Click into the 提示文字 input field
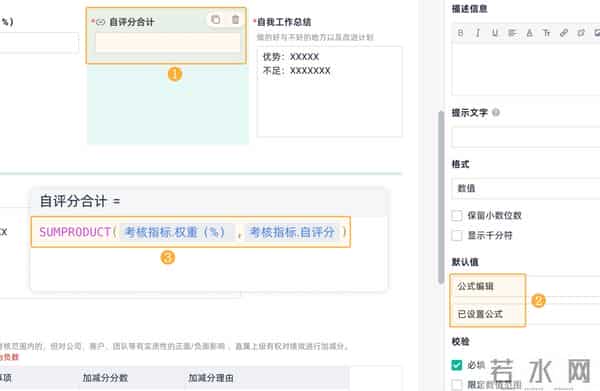This screenshot has width=600, height=391. 526,137
